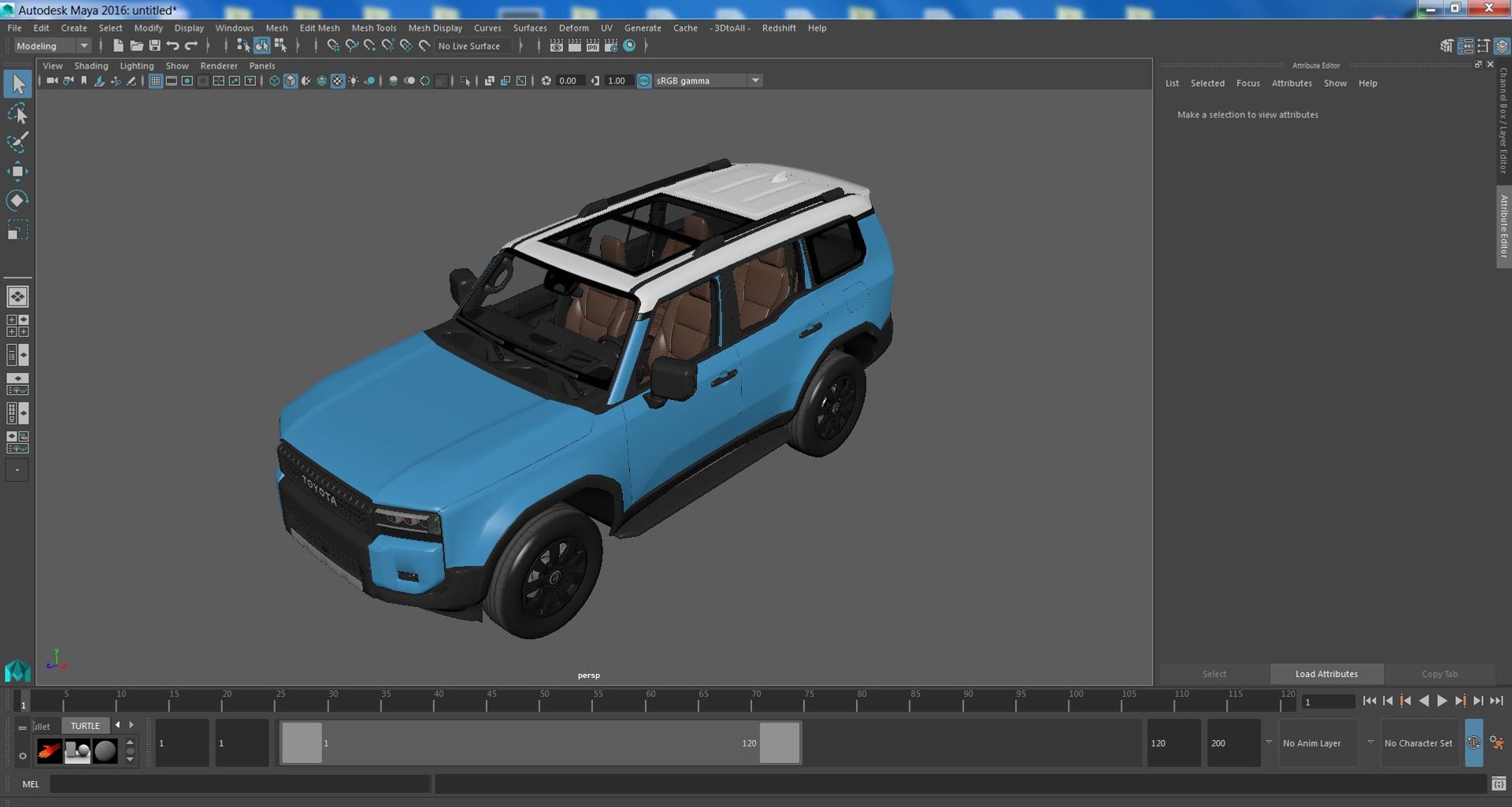Toggle textured display checker icon
Image resolution: width=1512 pixels, height=807 pixels.
pyautogui.click(x=338, y=80)
